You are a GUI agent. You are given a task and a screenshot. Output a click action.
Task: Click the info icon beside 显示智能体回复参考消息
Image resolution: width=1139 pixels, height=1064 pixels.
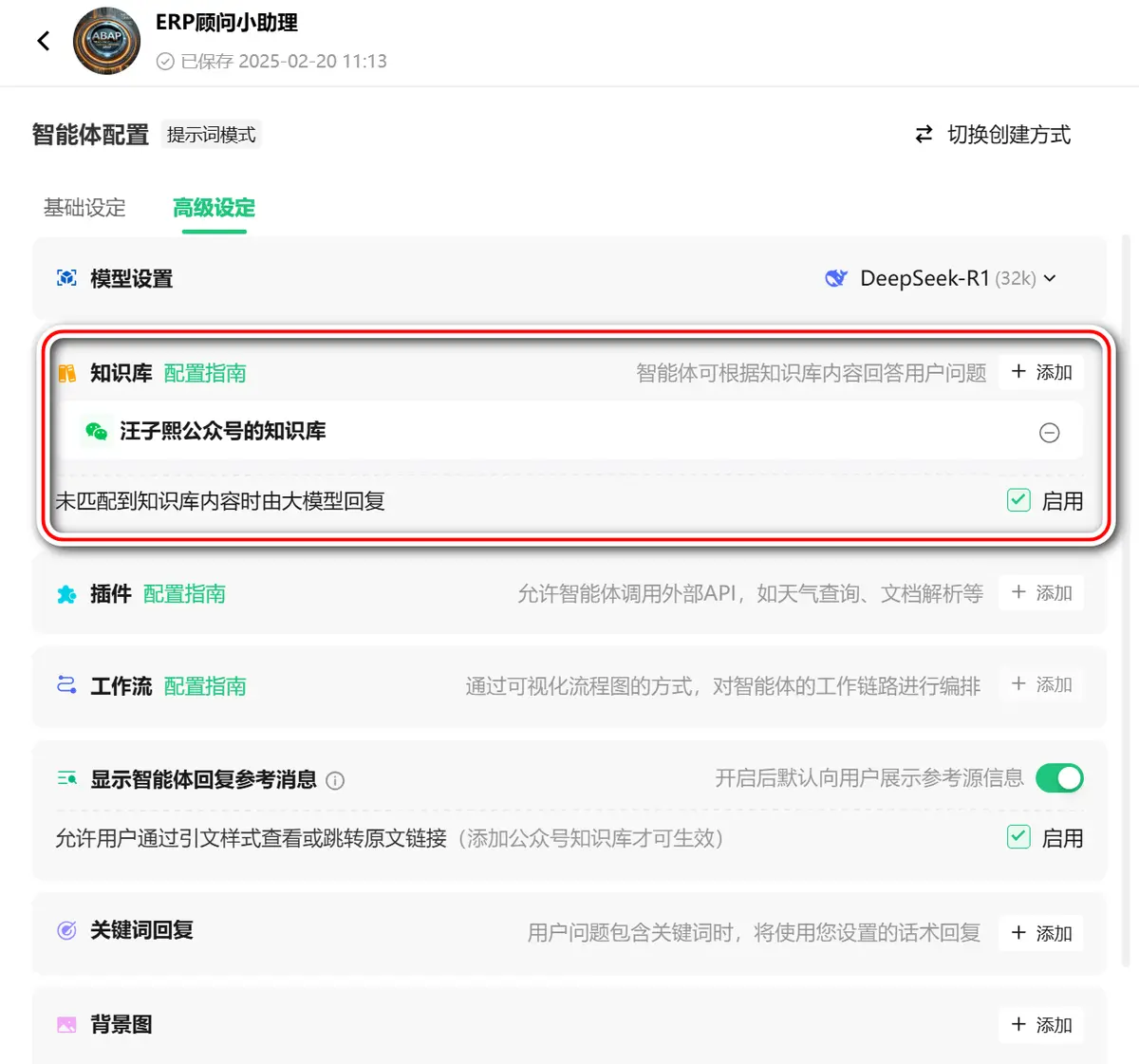(x=335, y=780)
